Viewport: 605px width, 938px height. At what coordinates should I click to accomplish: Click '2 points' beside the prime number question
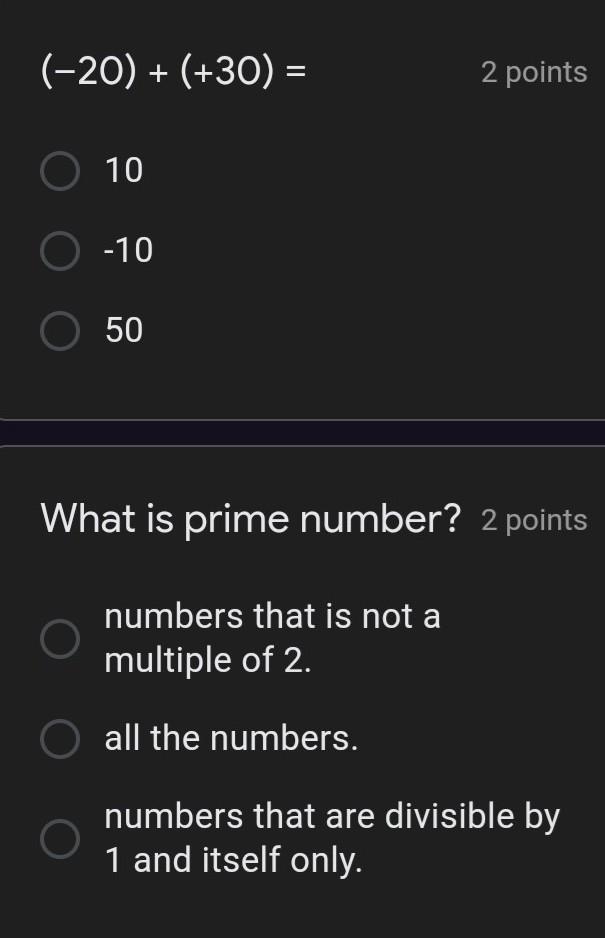coord(534,520)
